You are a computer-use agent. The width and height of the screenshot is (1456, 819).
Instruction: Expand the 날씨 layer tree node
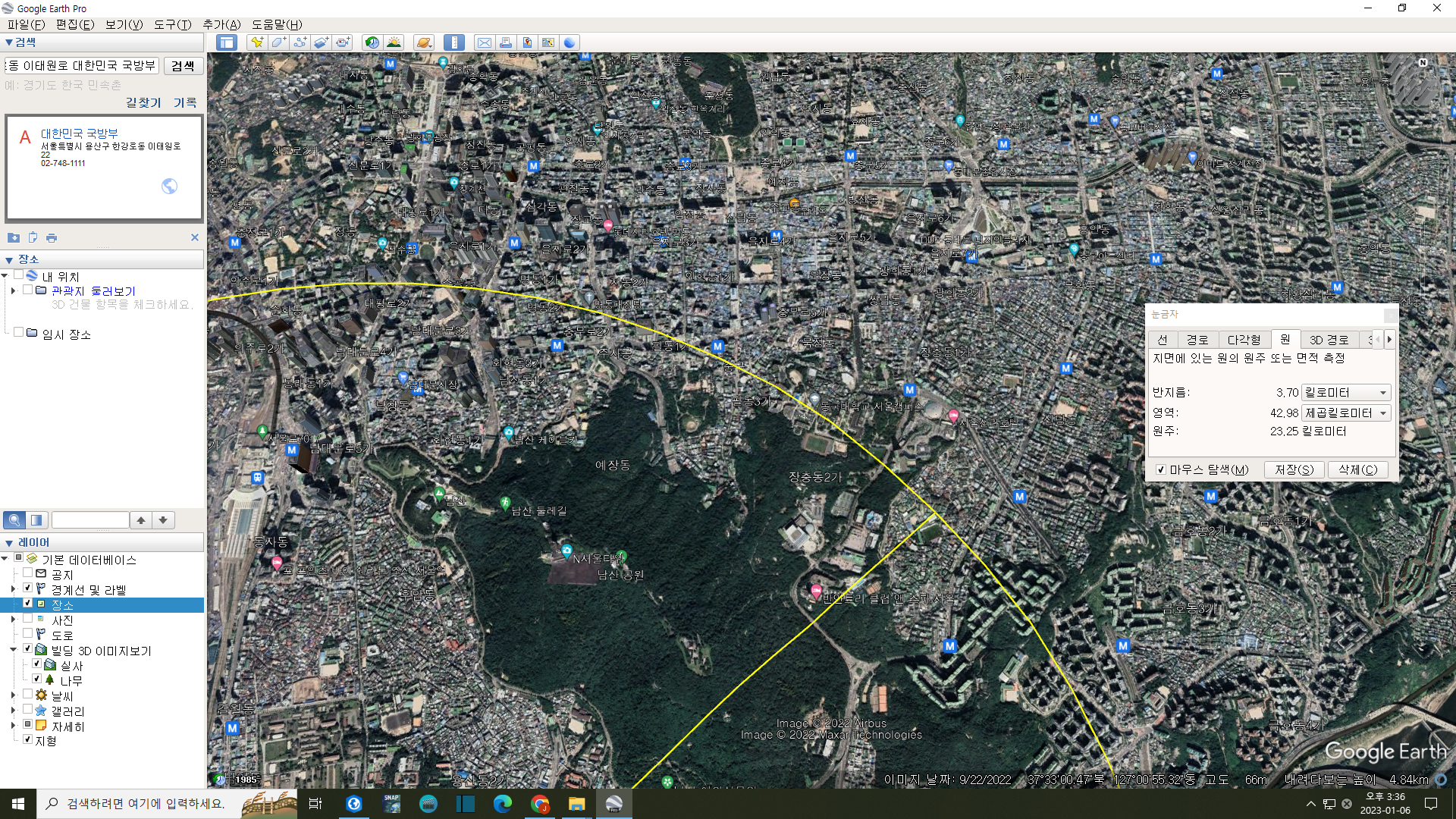[13, 695]
